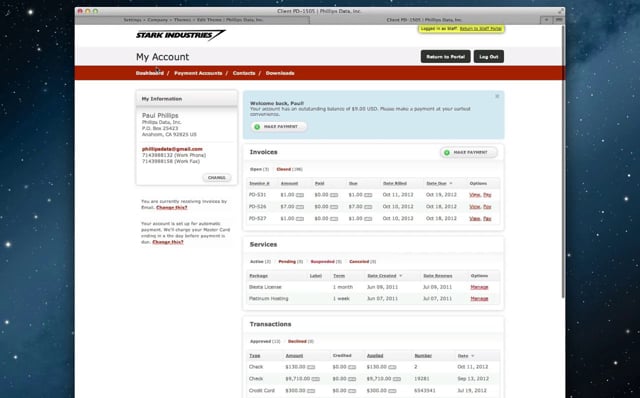This screenshot has height=398, width=640.
Task: View invoice PD-526
Action: pos(474,207)
